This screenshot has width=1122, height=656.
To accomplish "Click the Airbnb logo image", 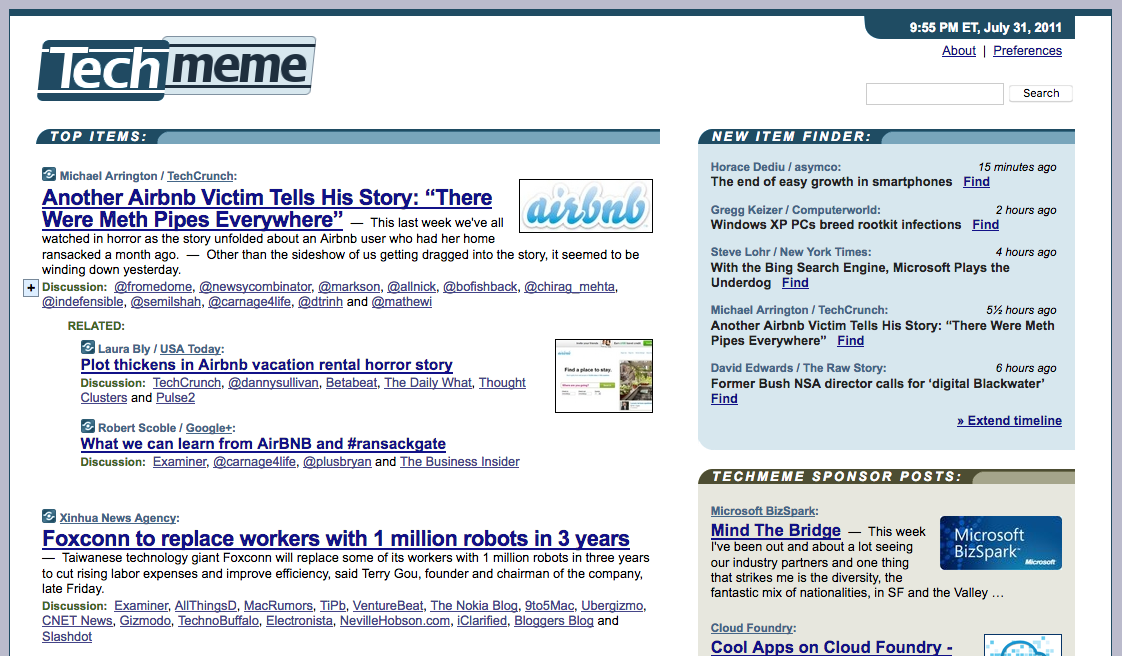I will point(586,205).
